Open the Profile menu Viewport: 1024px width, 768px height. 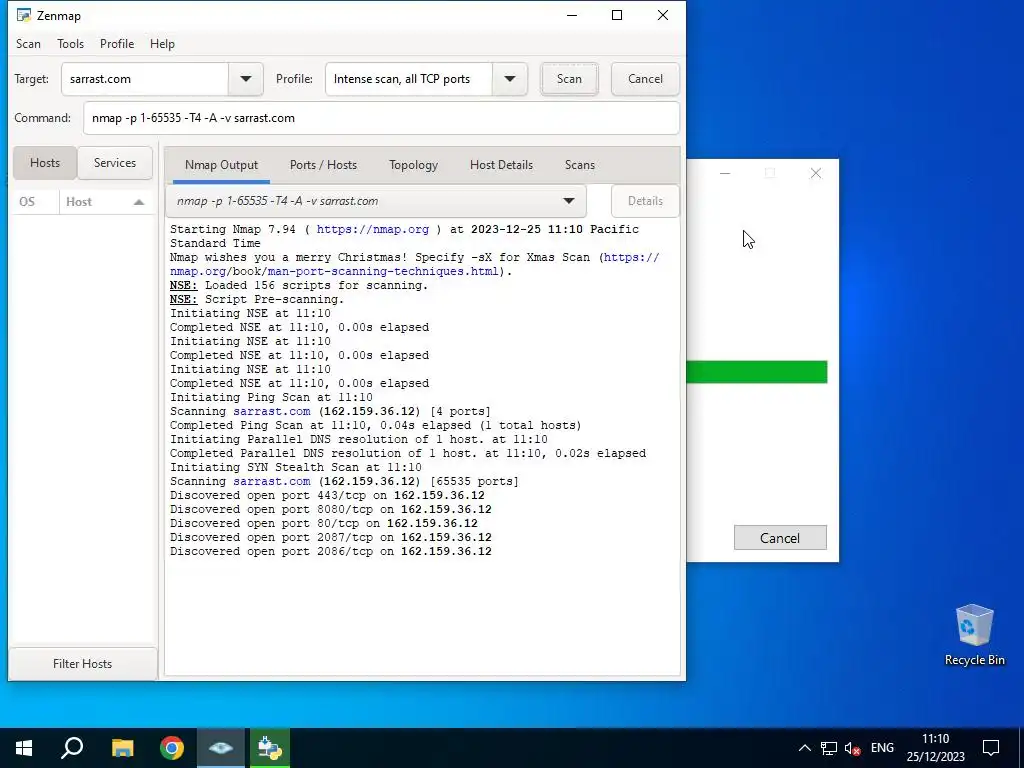pyautogui.click(x=117, y=44)
